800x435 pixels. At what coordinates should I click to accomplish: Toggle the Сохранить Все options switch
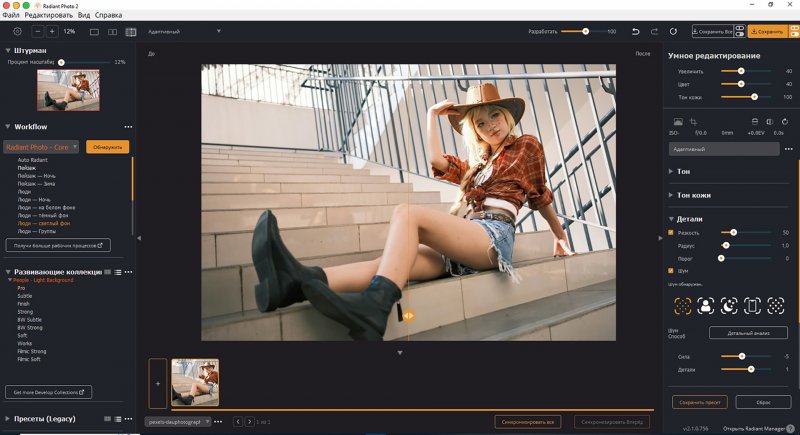point(740,32)
